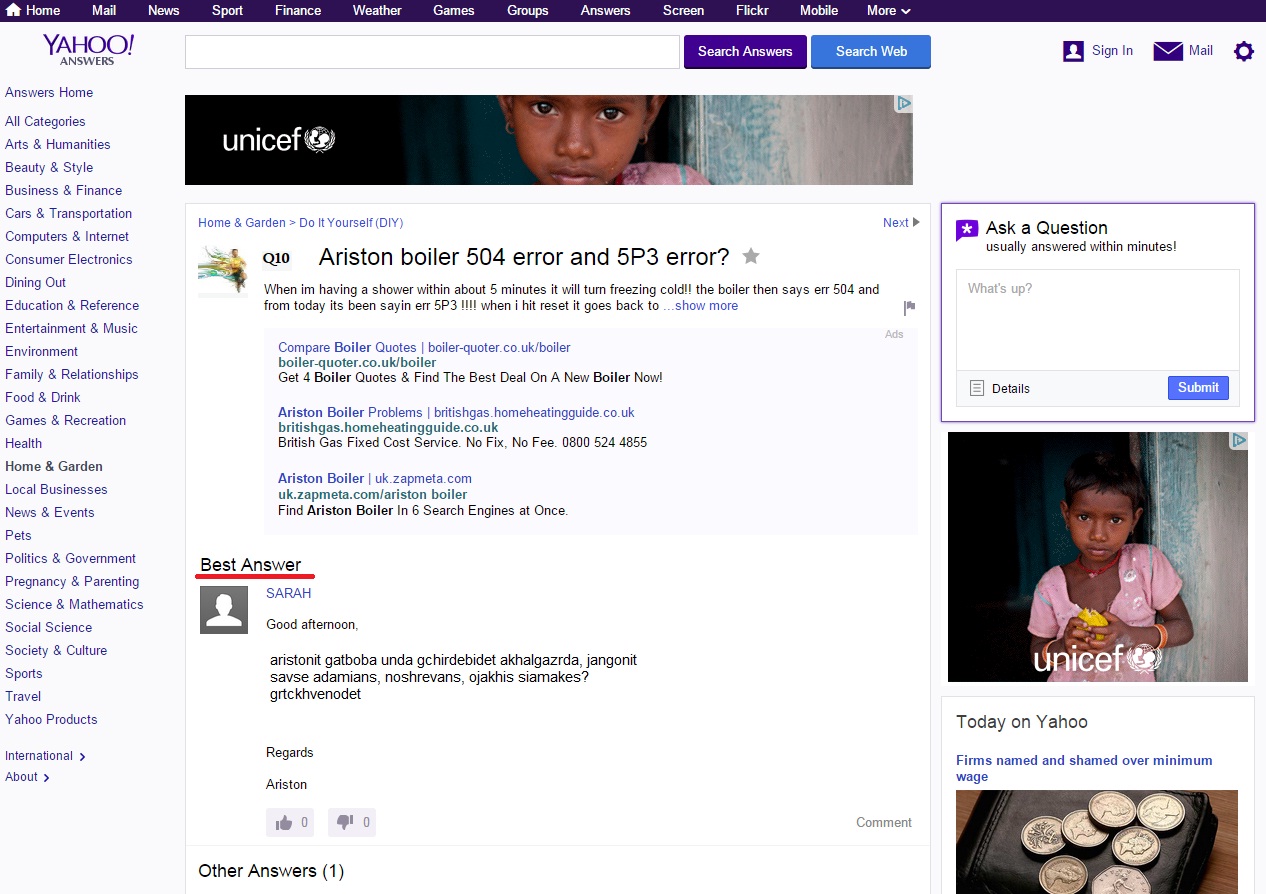Select Computers & Internet category
The height and width of the screenshot is (894, 1266).
pyautogui.click(x=67, y=237)
